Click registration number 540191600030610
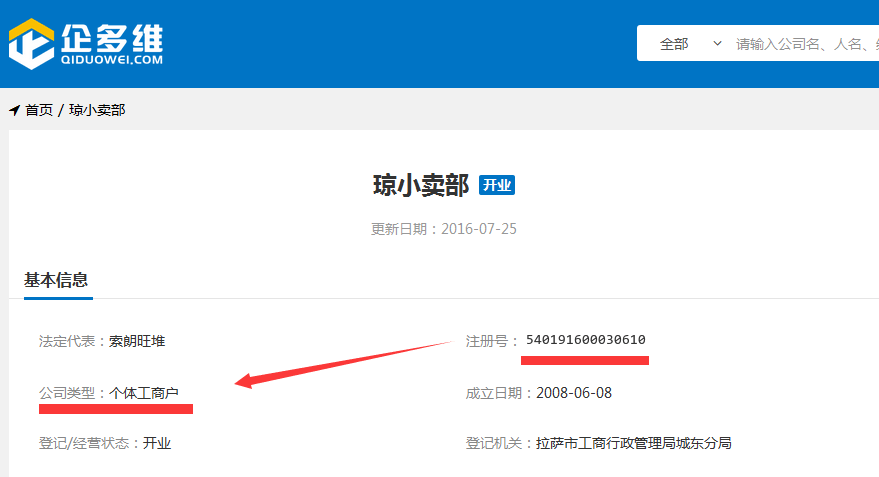Image resolution: width=879 pixels, height=477 pixels. click(x=585, y=339)
